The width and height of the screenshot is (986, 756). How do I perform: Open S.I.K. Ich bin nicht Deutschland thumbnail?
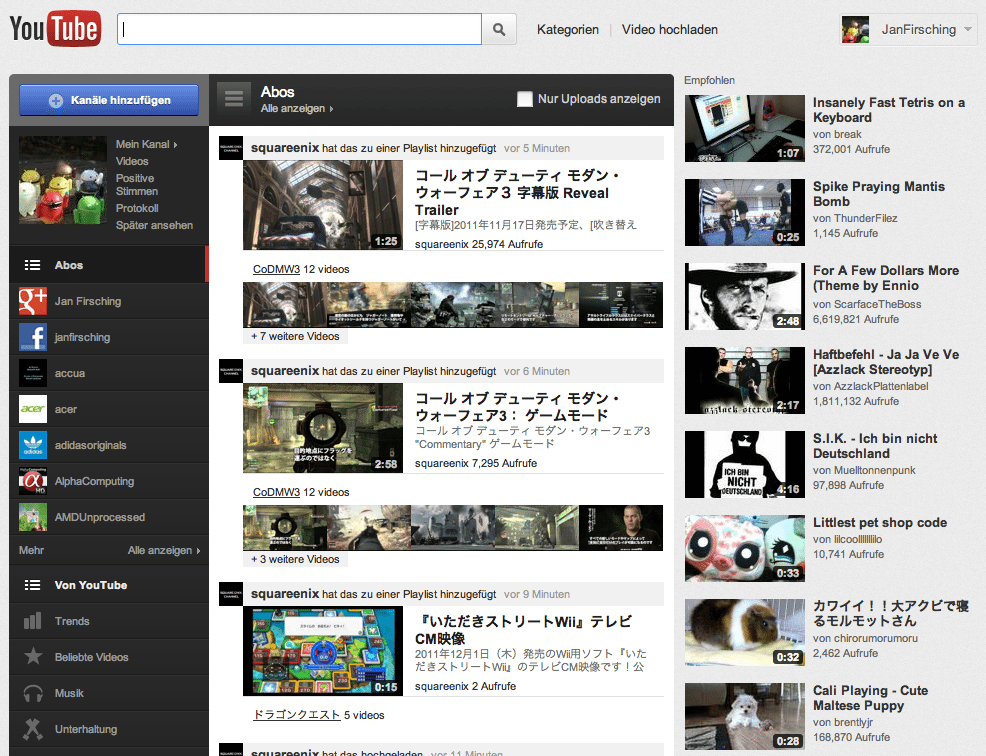point(745,464)
